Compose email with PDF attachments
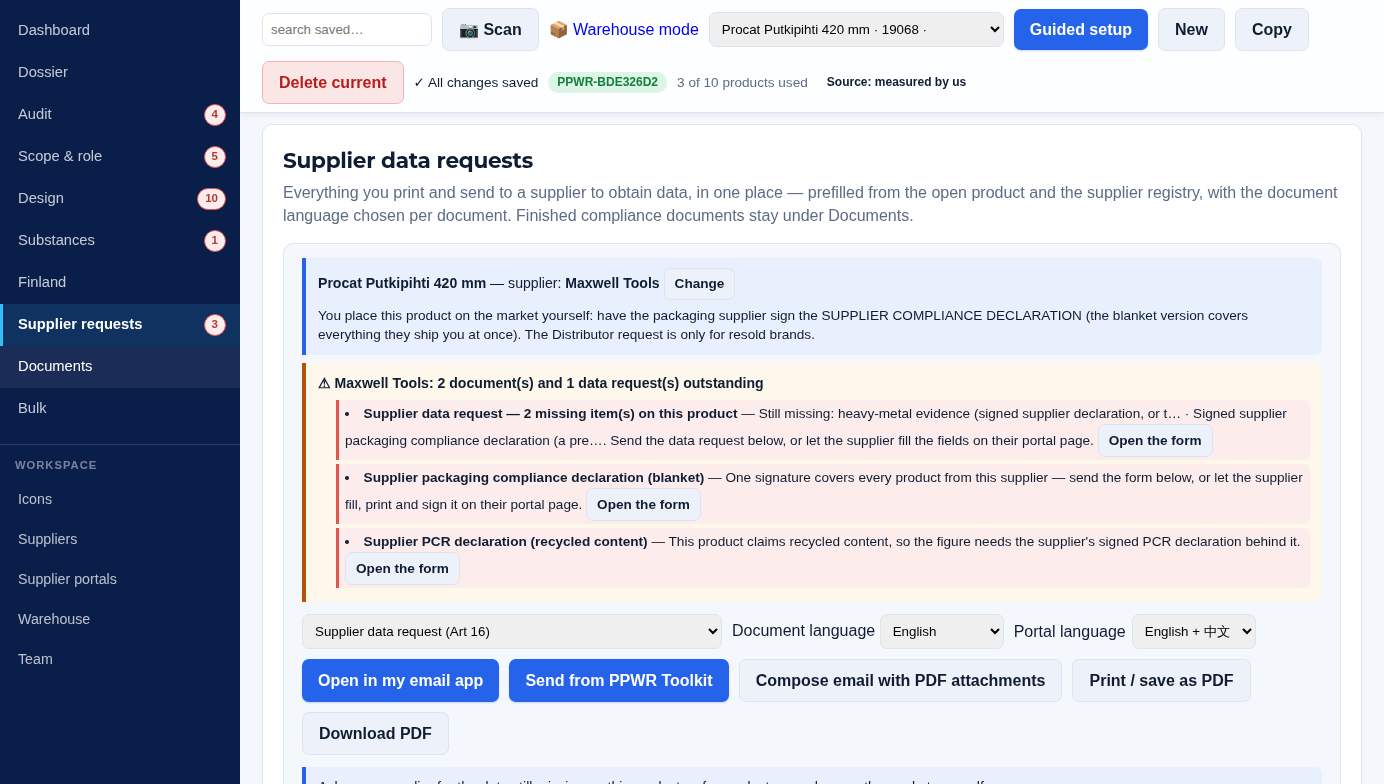The height and width of the screenshot is (784, 1384). tap(900, 681)
